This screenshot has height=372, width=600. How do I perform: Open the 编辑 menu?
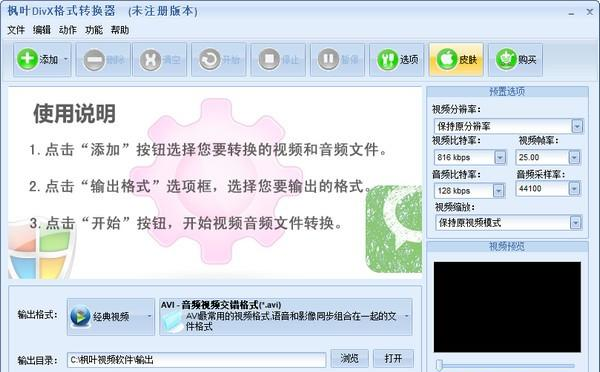tap(41, 30)
